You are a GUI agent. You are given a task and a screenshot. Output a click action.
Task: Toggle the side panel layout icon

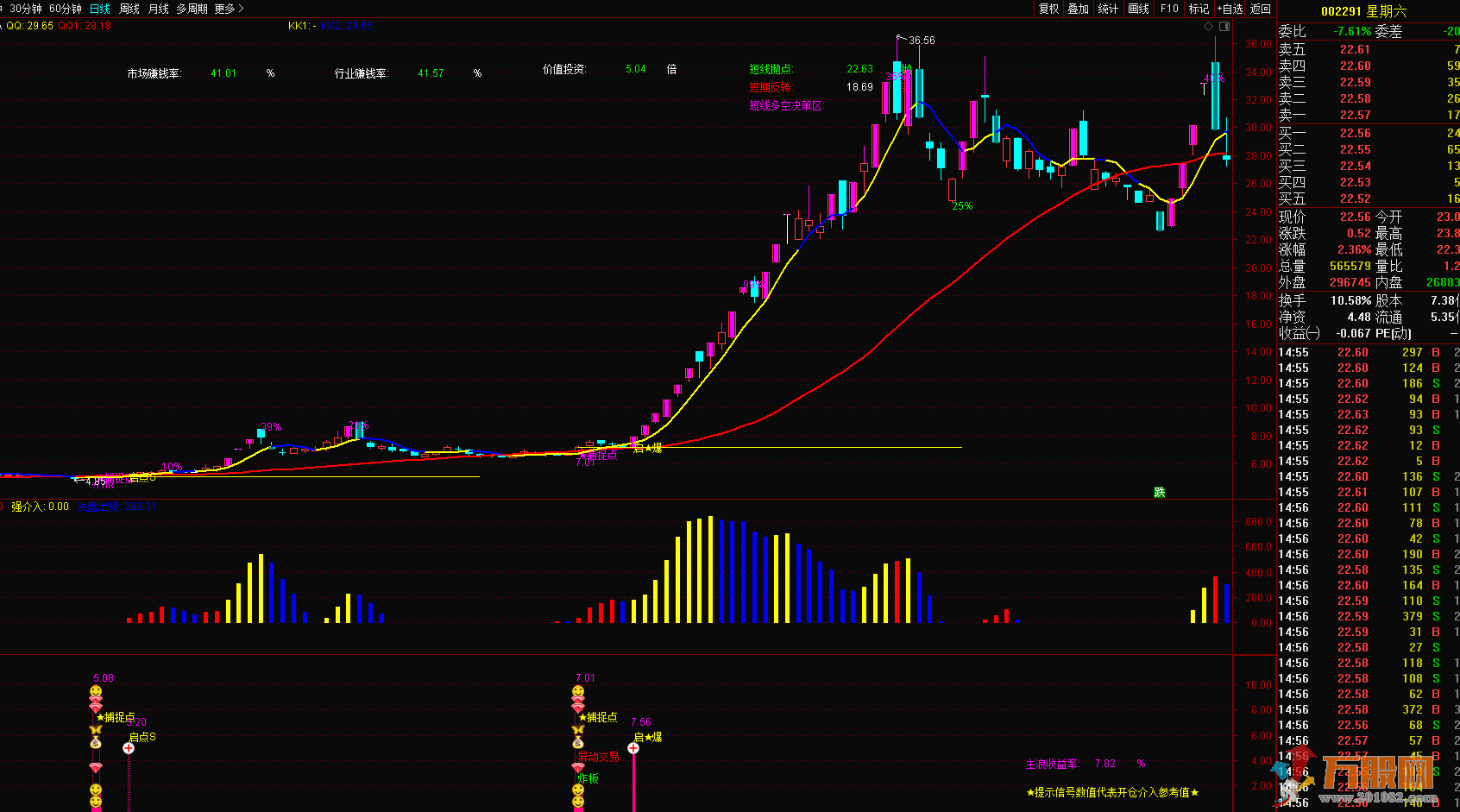click(x=1224, y=27)
